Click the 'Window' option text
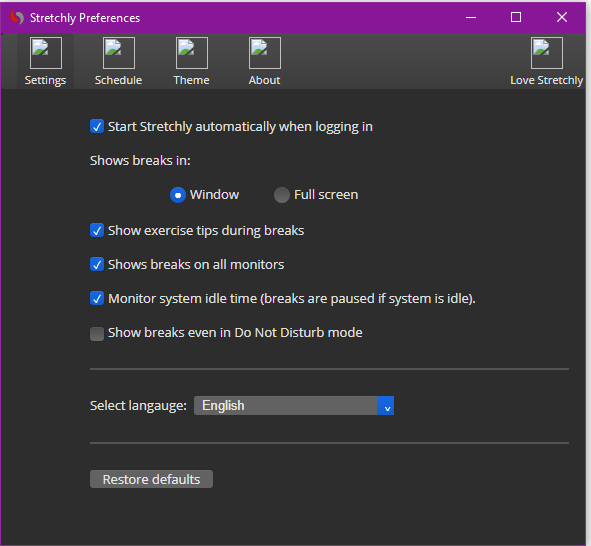591x546 pixels. [214, 195]
